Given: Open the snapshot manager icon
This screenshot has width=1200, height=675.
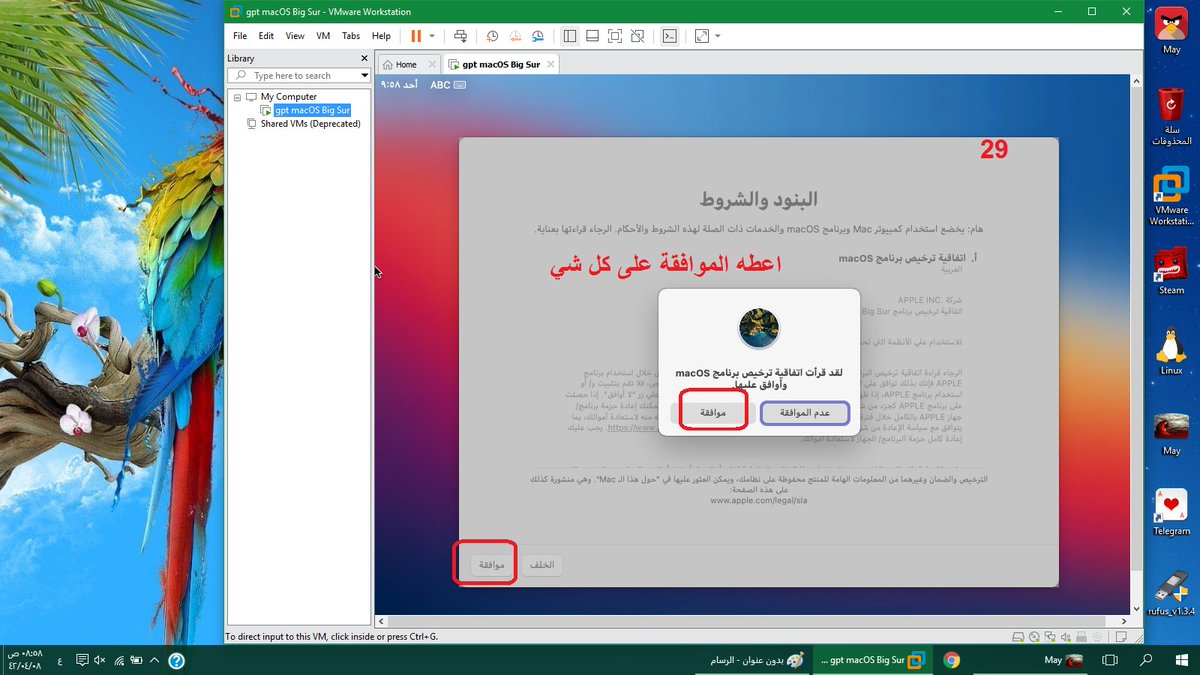Looking at the screenshot, I should (x=538, y=36).
